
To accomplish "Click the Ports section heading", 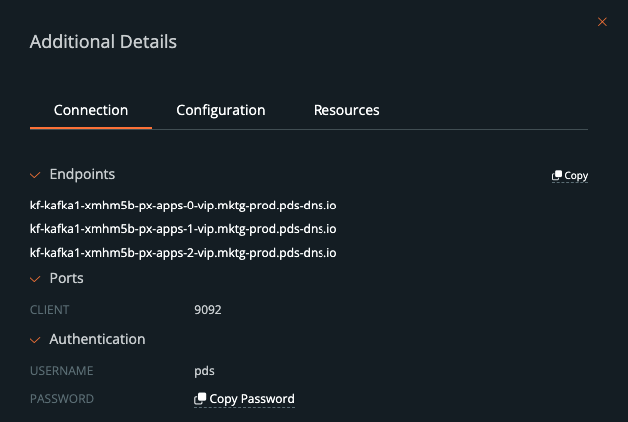I will coord(67,278).
